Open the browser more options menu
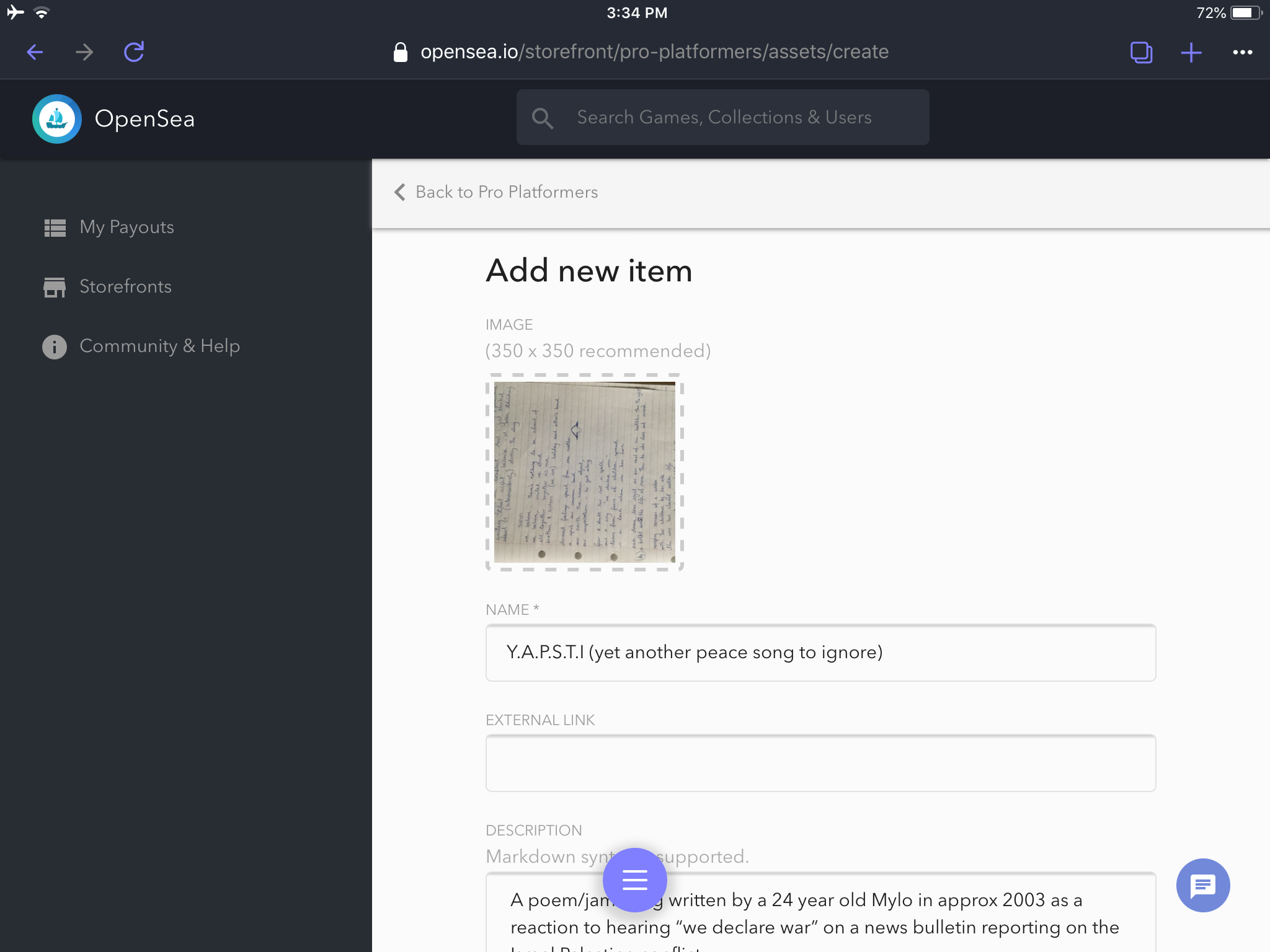The height and width of the screenshot is (952, 1270). (1242, 52)
